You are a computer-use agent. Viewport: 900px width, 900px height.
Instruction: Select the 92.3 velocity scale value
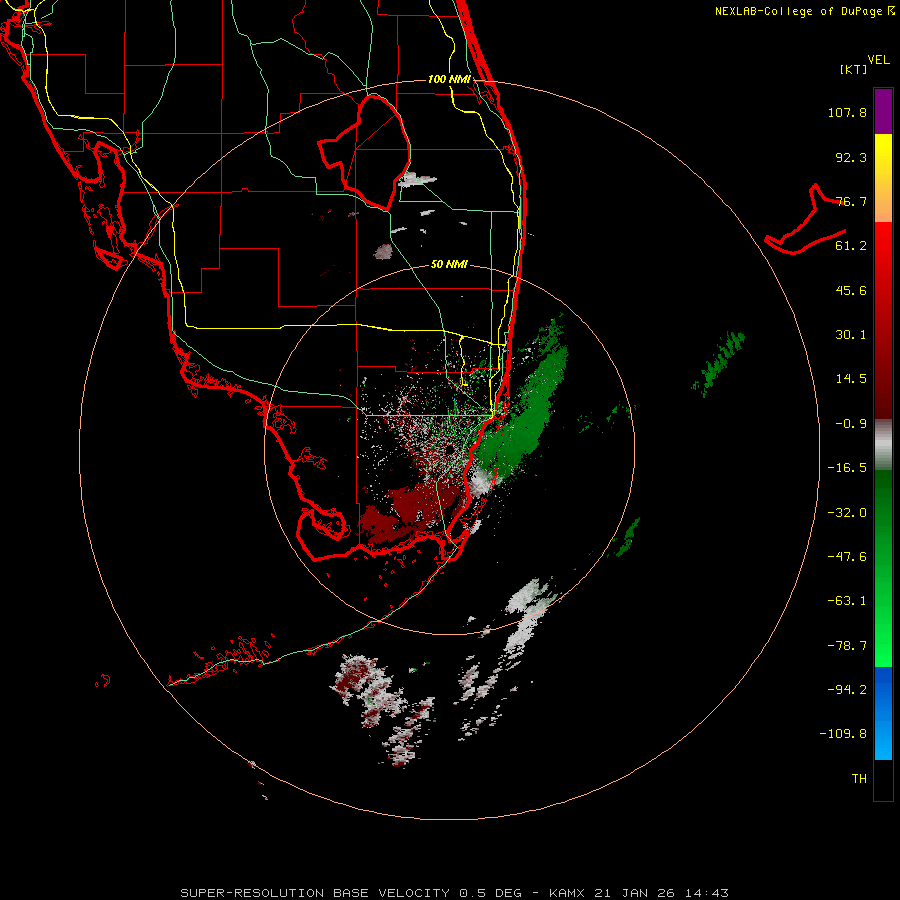(851, 157)
